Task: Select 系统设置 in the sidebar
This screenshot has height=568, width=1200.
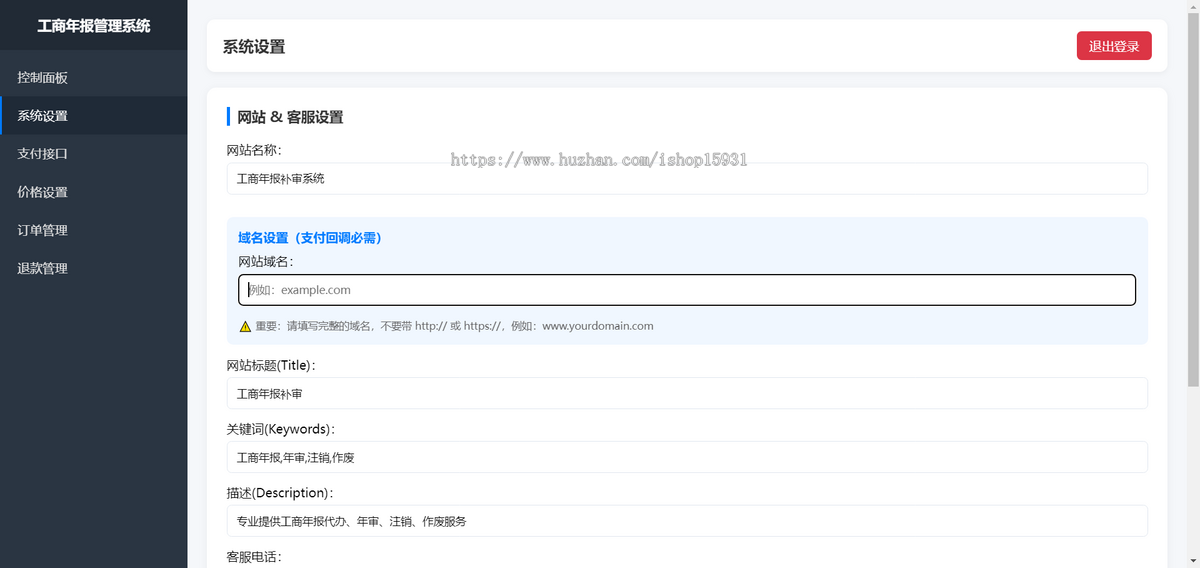Action: point(94,116)
